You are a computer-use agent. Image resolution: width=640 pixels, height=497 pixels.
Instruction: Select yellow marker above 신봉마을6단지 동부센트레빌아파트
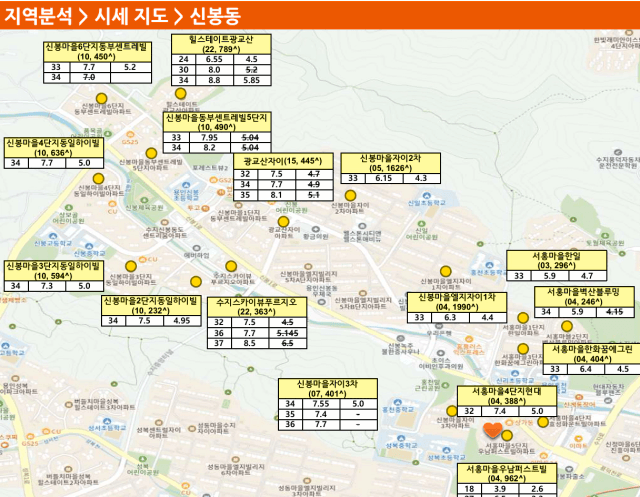coord(101,98)
